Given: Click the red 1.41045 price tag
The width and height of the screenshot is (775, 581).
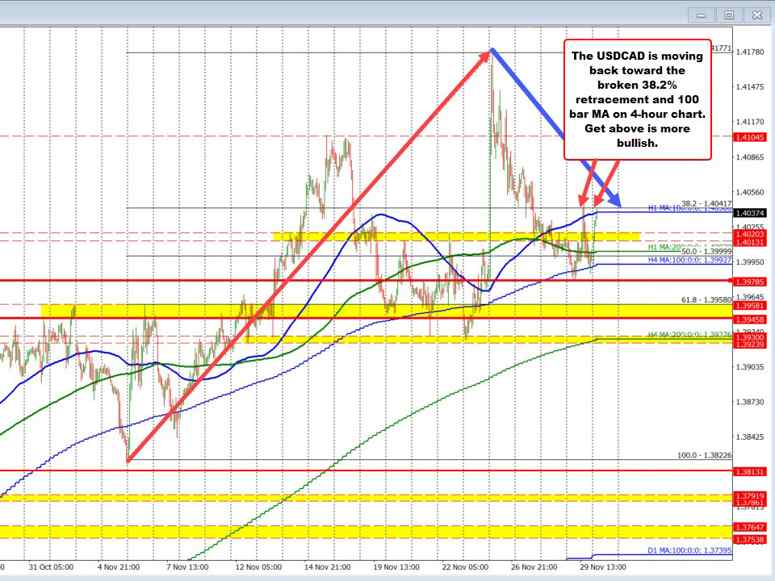Looking at the screenshot, I should [750, 137].
